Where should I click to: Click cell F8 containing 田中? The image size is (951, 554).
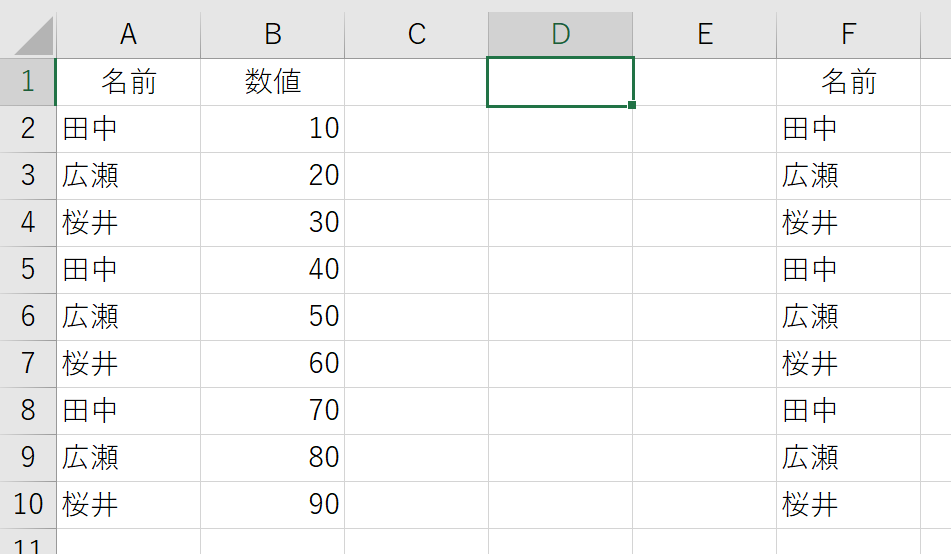849,411
